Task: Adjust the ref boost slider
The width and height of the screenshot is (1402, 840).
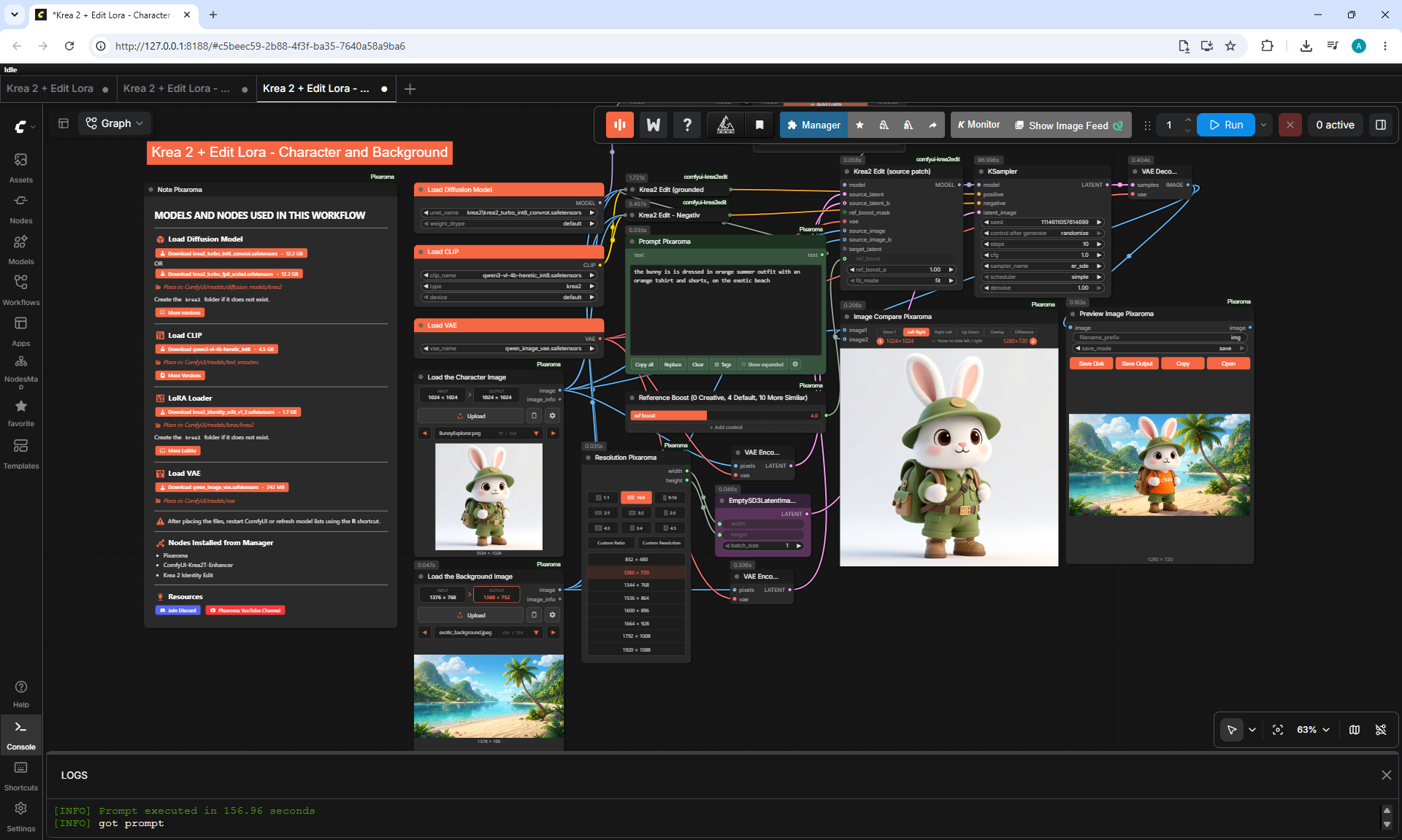Action: pyautogui.click(x=726, y=416)
